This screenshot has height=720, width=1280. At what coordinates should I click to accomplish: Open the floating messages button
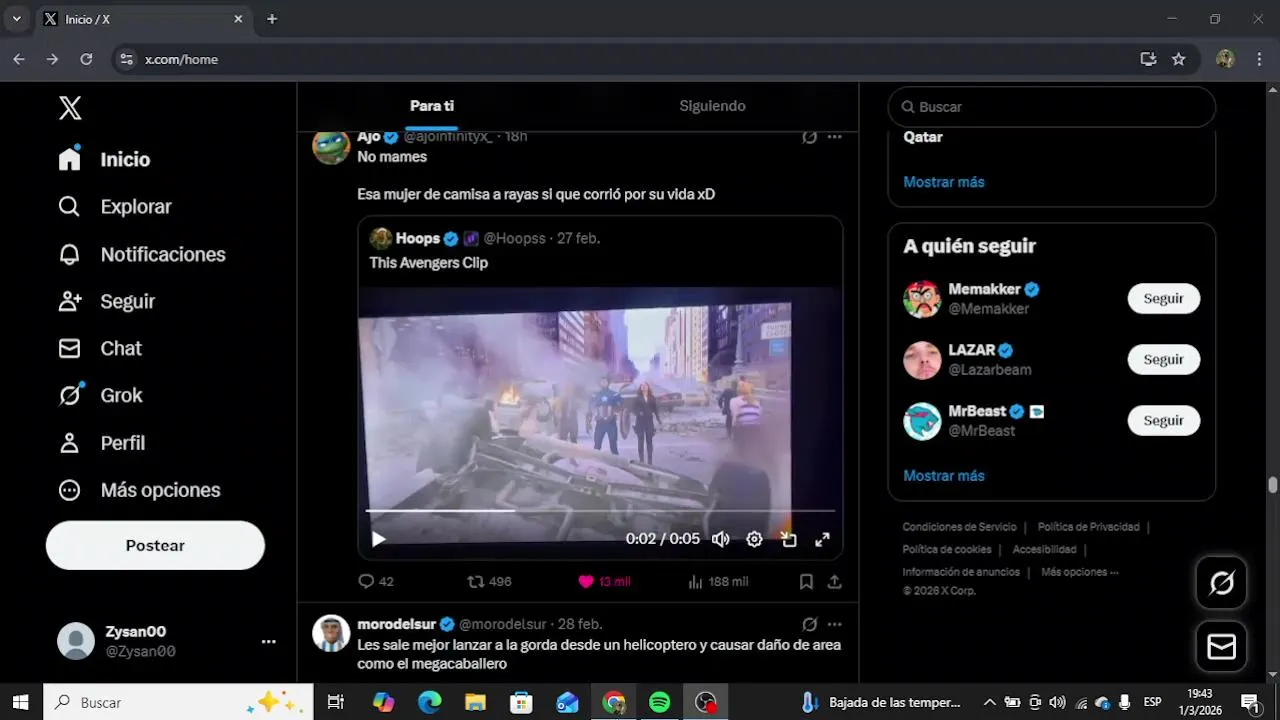[1221, 647]
